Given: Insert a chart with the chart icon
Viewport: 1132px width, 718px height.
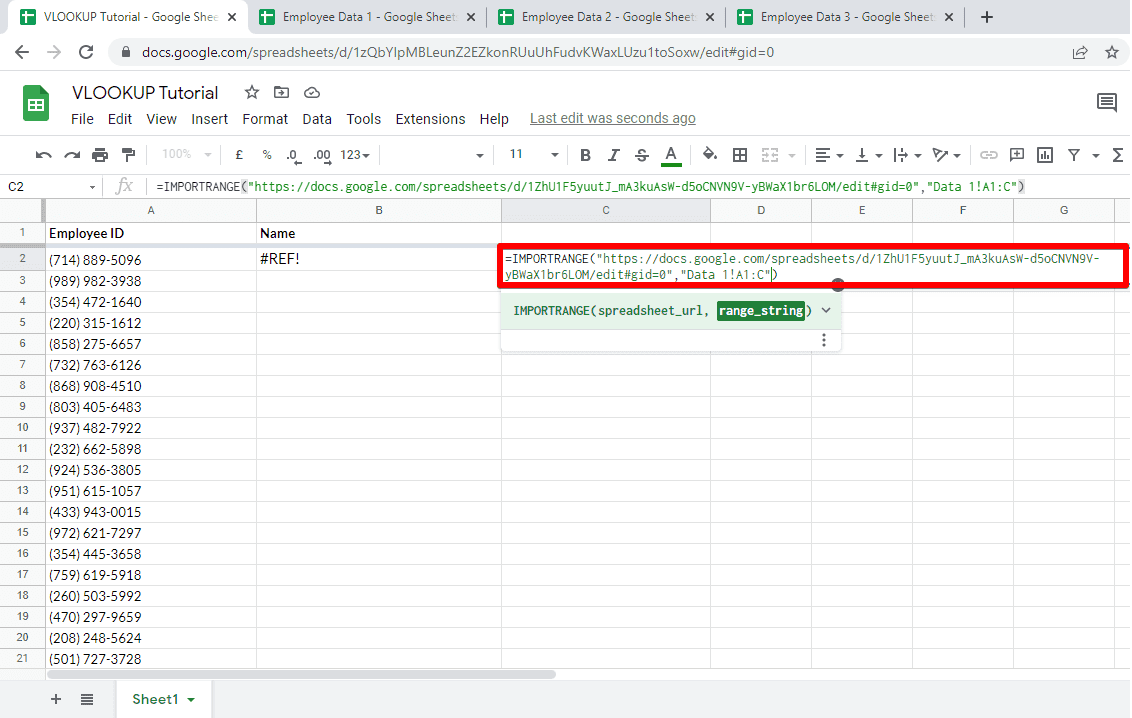Looking at the screenshot, I should 1044,155.
